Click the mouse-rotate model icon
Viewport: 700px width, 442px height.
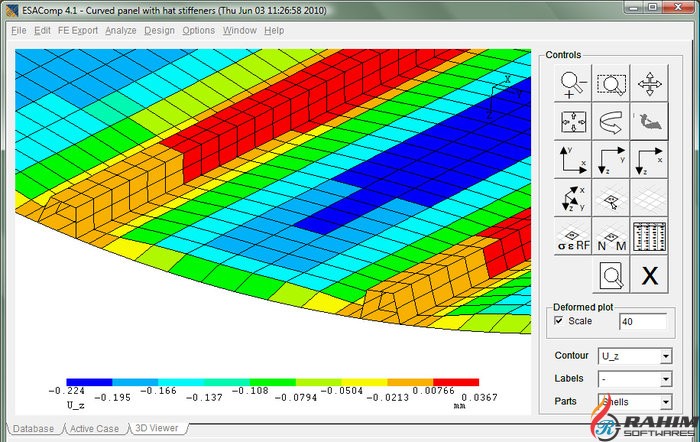tap(650, 121)
